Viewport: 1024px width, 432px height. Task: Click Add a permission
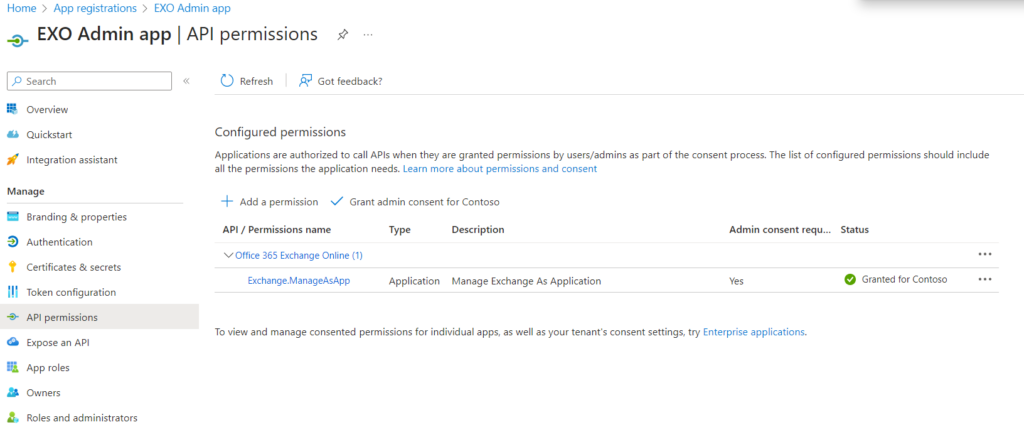(x=270, y=202)
